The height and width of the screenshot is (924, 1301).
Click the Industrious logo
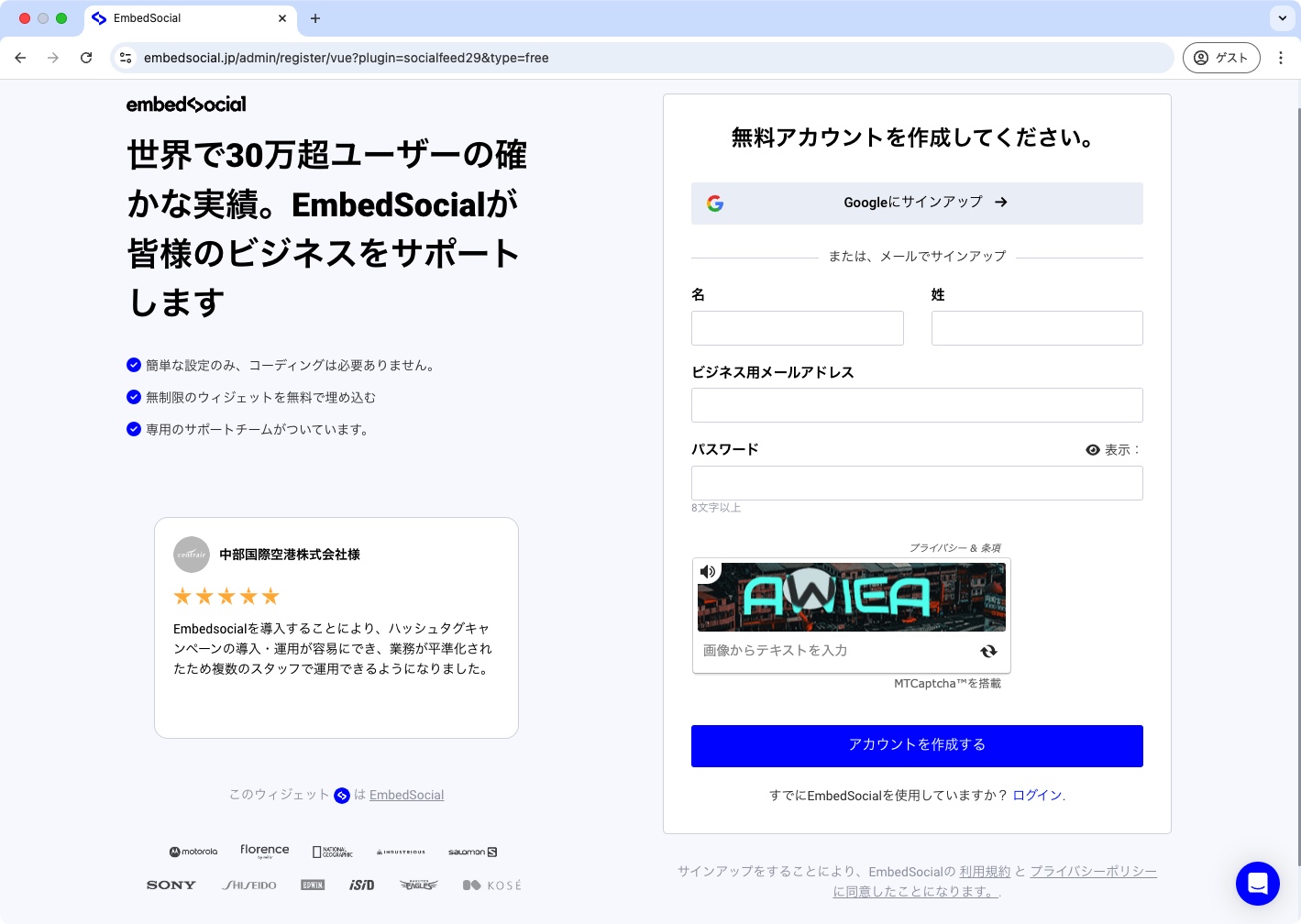pyautogui.click(x=401, y=852)
